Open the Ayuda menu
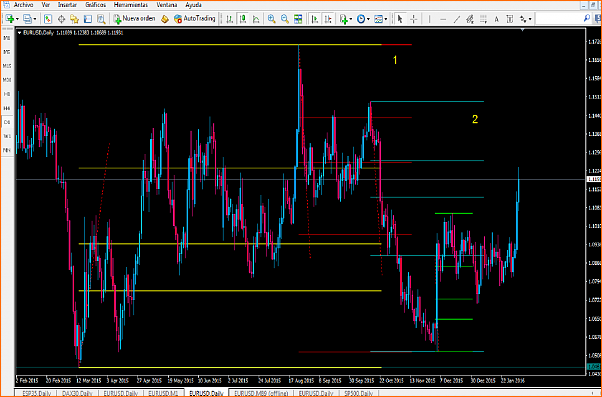 (x=194, y=5)
